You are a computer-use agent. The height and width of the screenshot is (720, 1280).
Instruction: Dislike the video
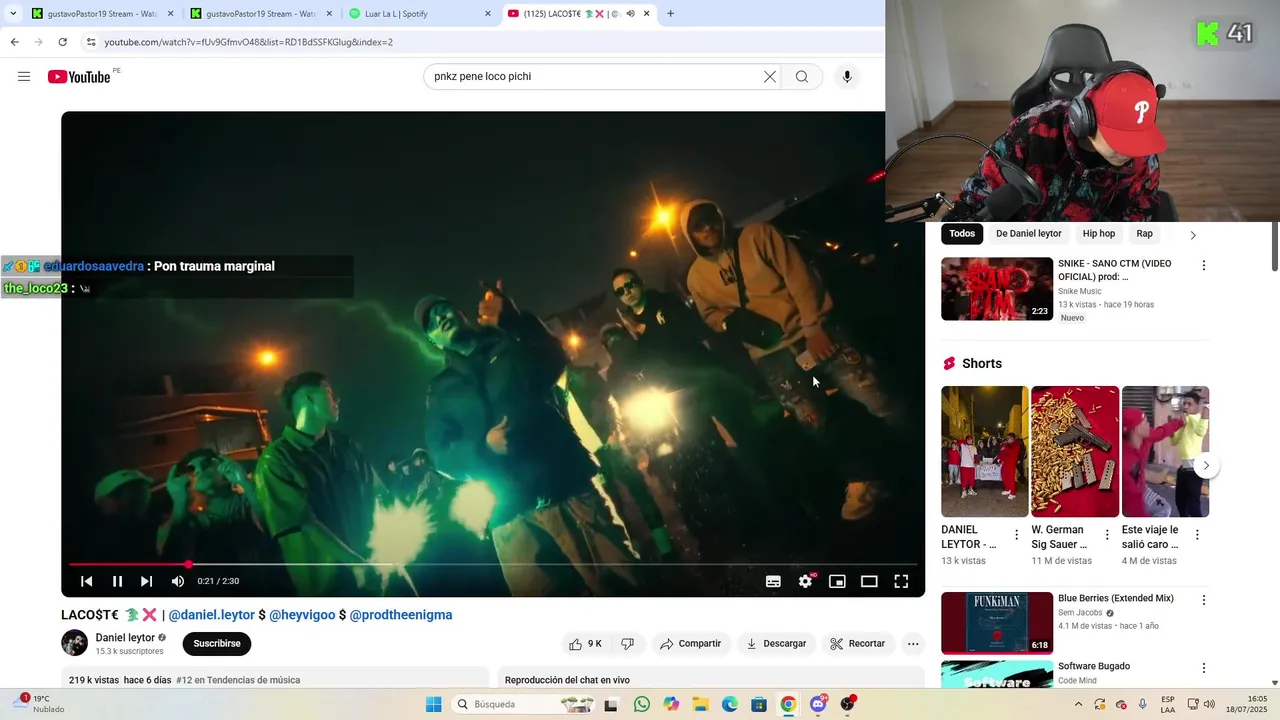tap(628, 644)
